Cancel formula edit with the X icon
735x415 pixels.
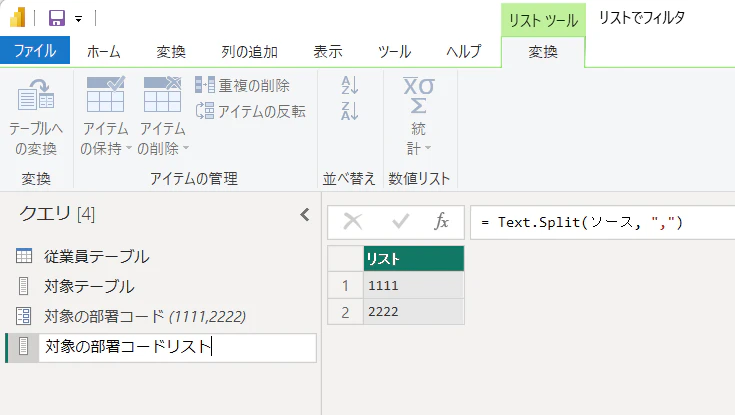point(352,221)
